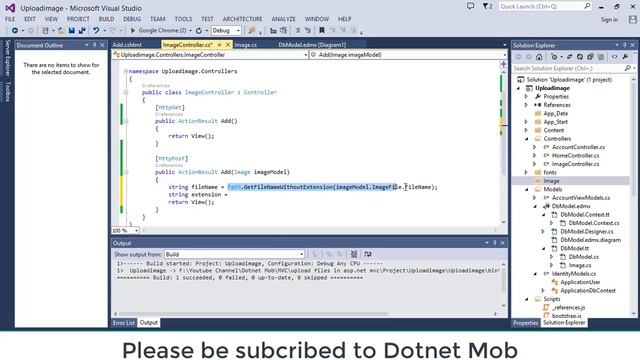Click View Code icon in Solution Explorer

[615, 57]
